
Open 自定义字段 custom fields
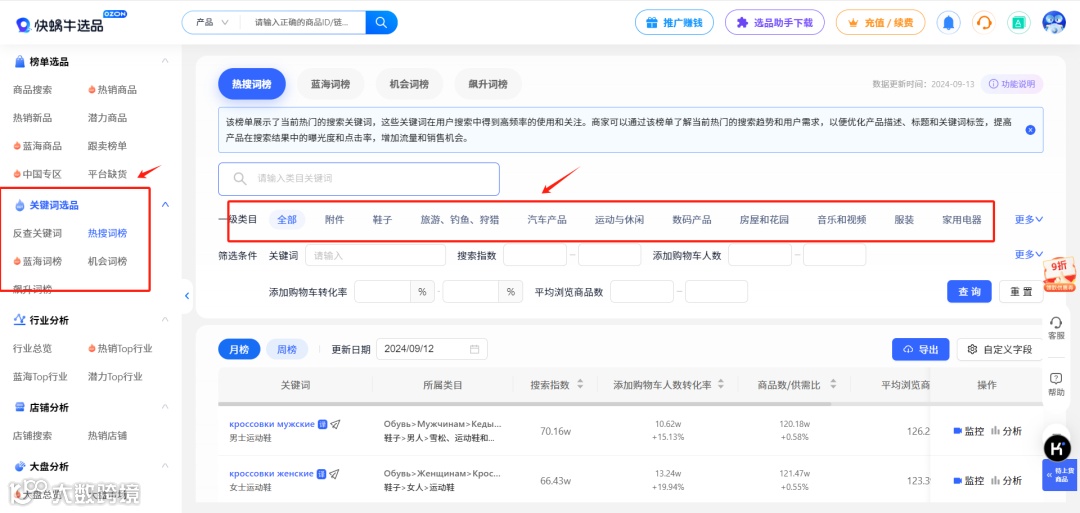click(x=1000, y=349)
